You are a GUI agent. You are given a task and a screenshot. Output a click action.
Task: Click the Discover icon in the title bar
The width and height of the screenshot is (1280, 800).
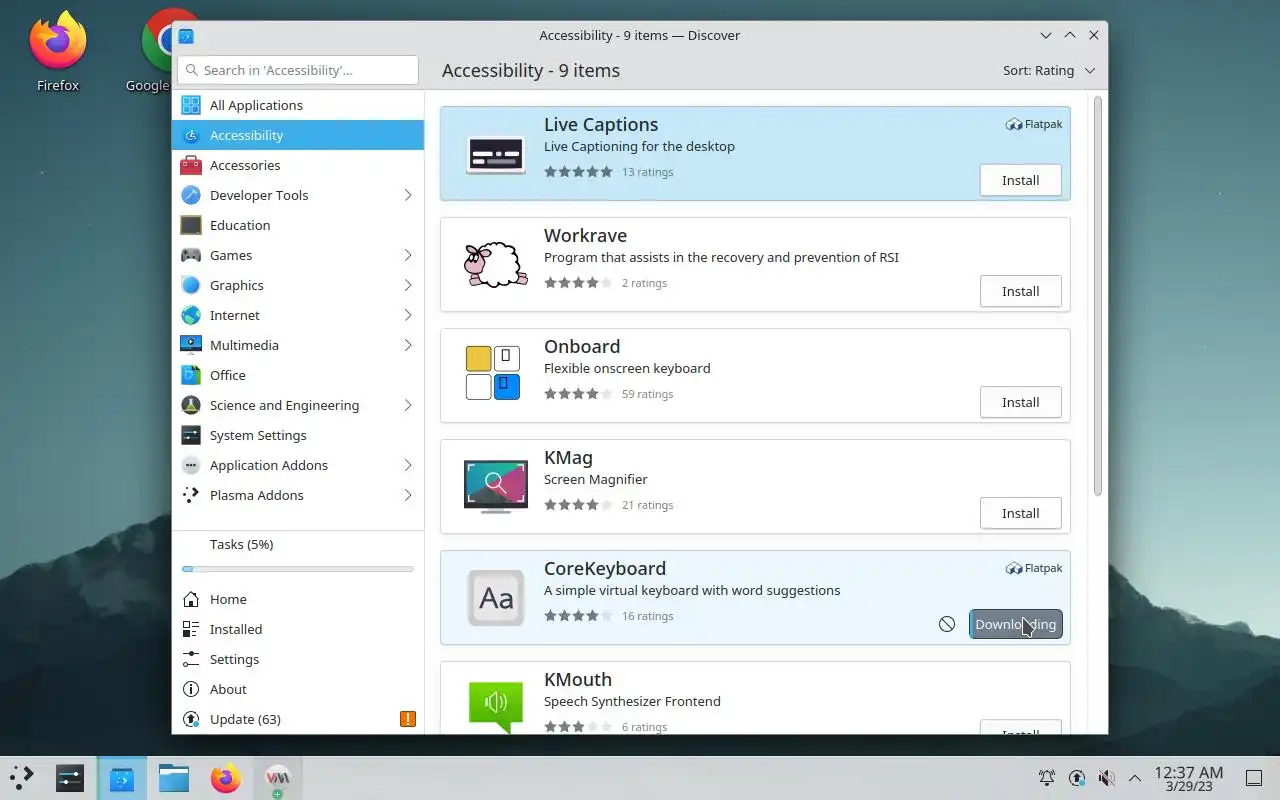click(186, 35)
